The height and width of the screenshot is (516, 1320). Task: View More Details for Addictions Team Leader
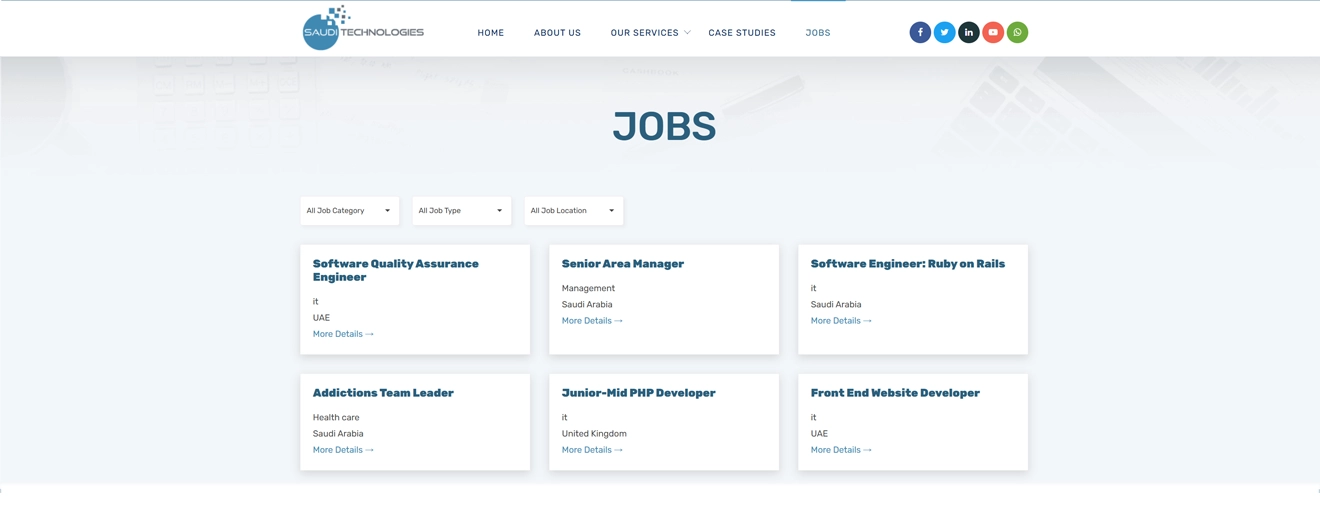click(343, 450)
